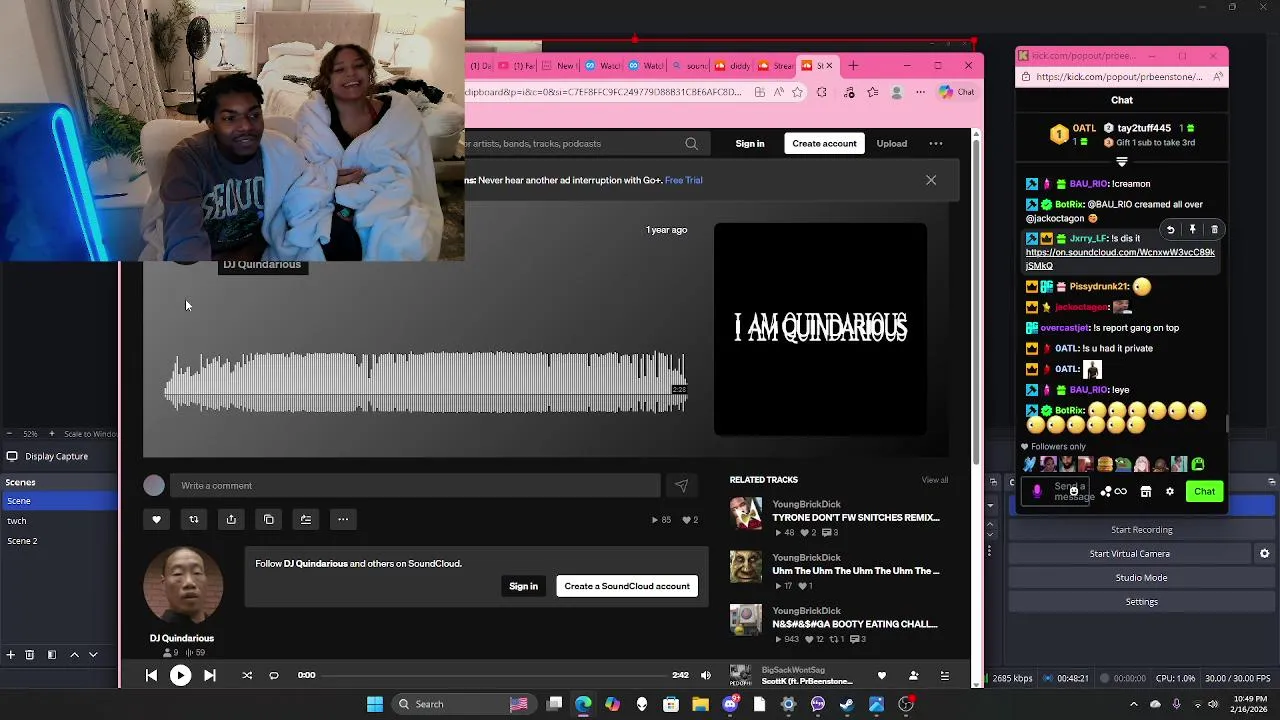This screenshot has width=1280, height=720.
Task: Click the Write a comment field
Action: [x=415, y=485]
